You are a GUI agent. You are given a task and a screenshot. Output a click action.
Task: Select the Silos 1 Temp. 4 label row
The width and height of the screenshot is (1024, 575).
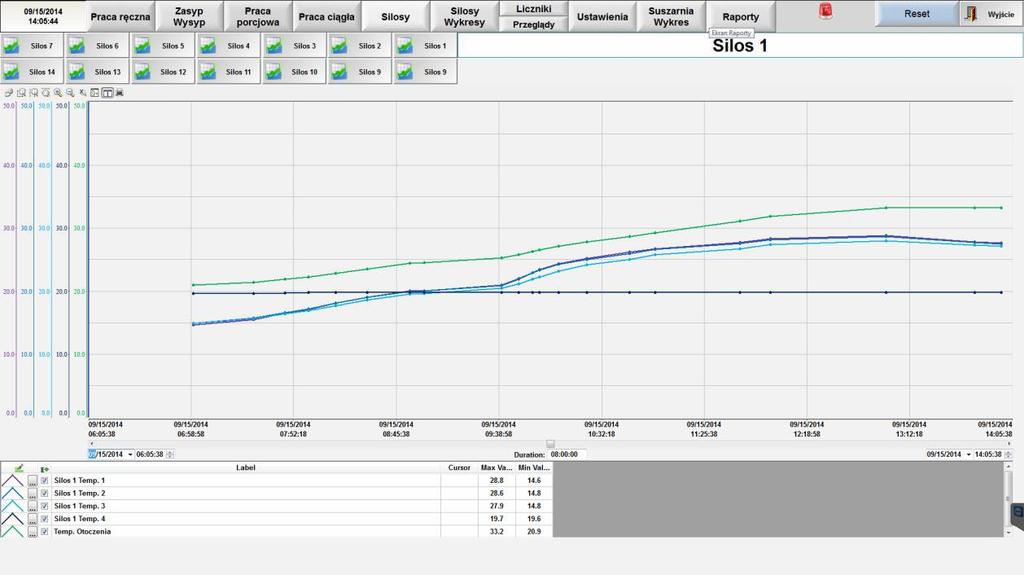[246, 519]
